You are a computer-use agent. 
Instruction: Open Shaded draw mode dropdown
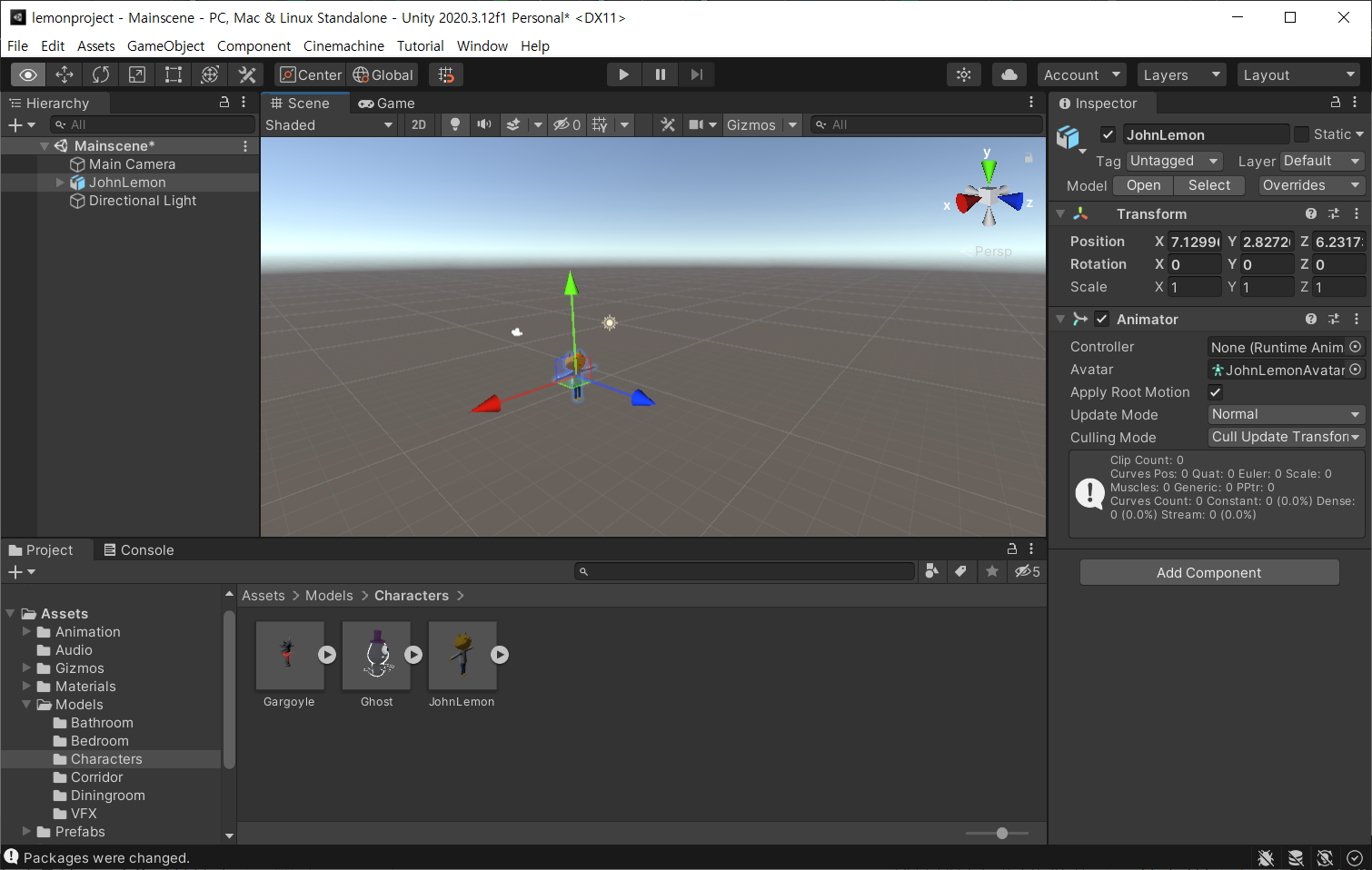[x=329, y=124]
